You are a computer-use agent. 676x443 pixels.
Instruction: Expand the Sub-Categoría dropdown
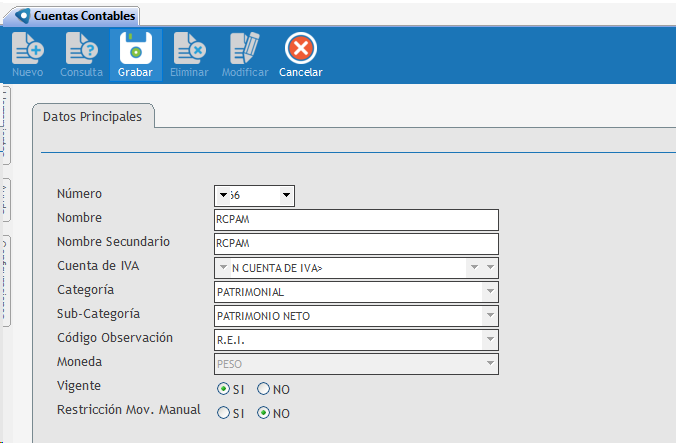[x=489, y=316]
